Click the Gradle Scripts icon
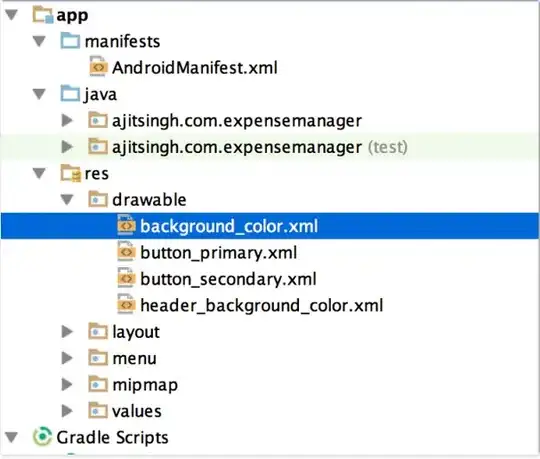The height and width of the screenshot is (459, 540). coord(42,437)
